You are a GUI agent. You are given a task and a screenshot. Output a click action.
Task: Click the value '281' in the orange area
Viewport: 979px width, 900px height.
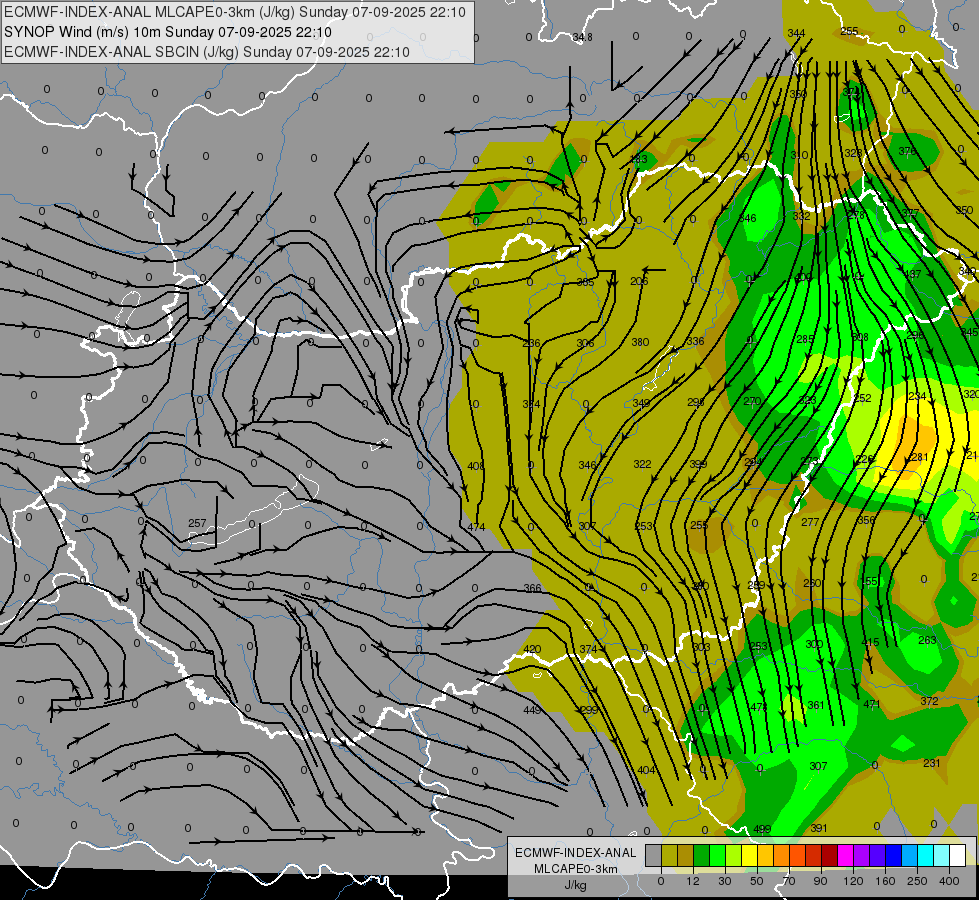pos(920,457)
